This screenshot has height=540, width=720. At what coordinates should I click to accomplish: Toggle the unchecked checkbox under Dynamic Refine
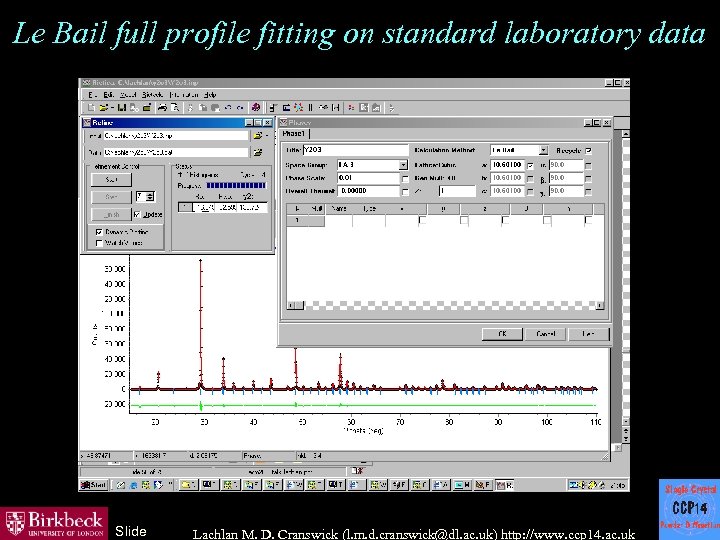pos(99,243)
